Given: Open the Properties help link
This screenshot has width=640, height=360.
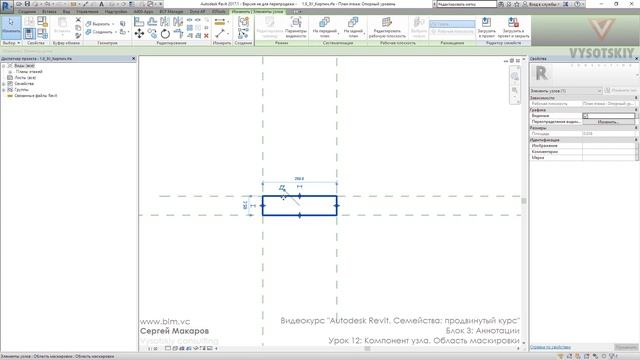Looking at the screenshot, I should (x=550, y=347).
